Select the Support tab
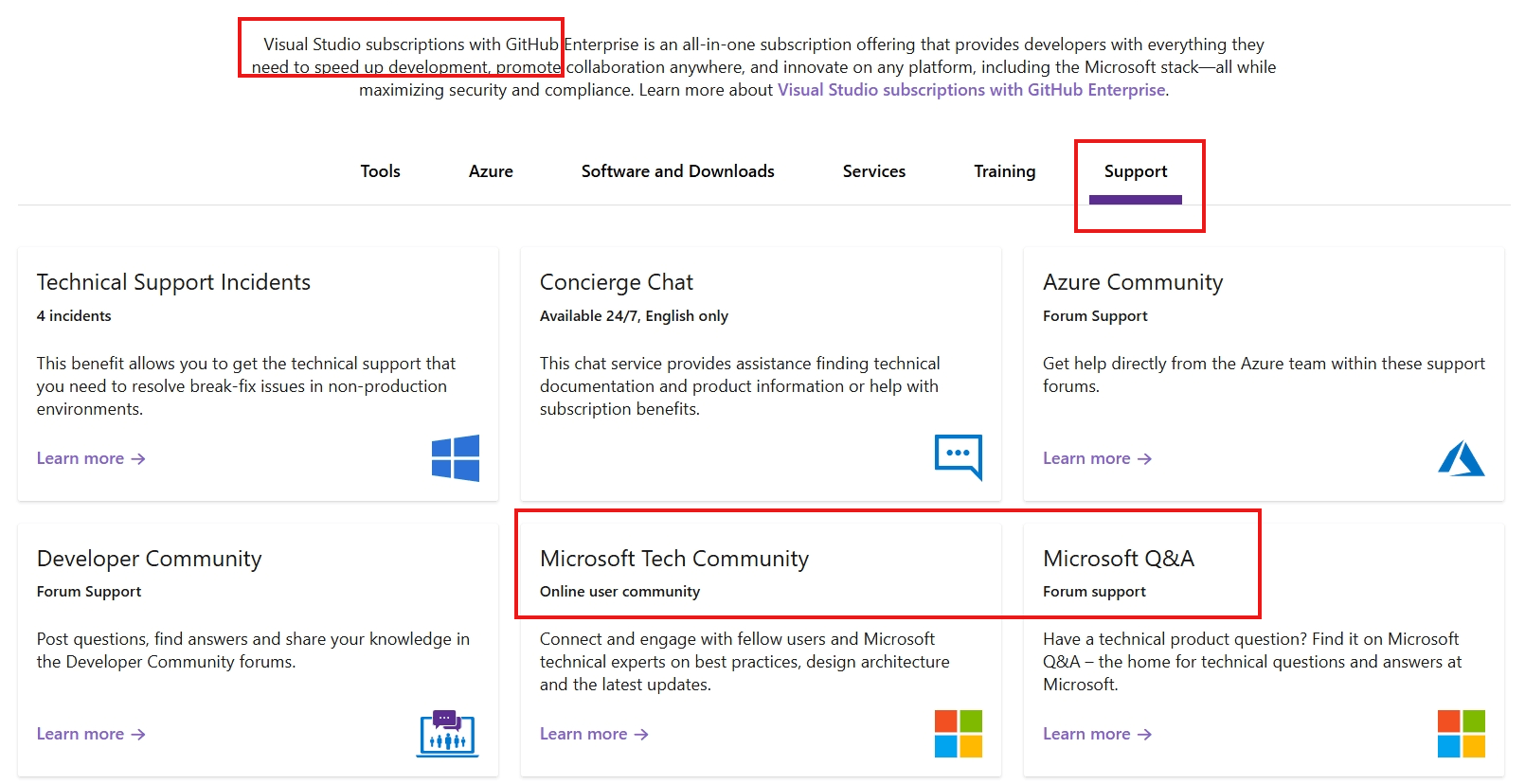The width and height of the screenshot is (1525, 784). coord(1136,171)
